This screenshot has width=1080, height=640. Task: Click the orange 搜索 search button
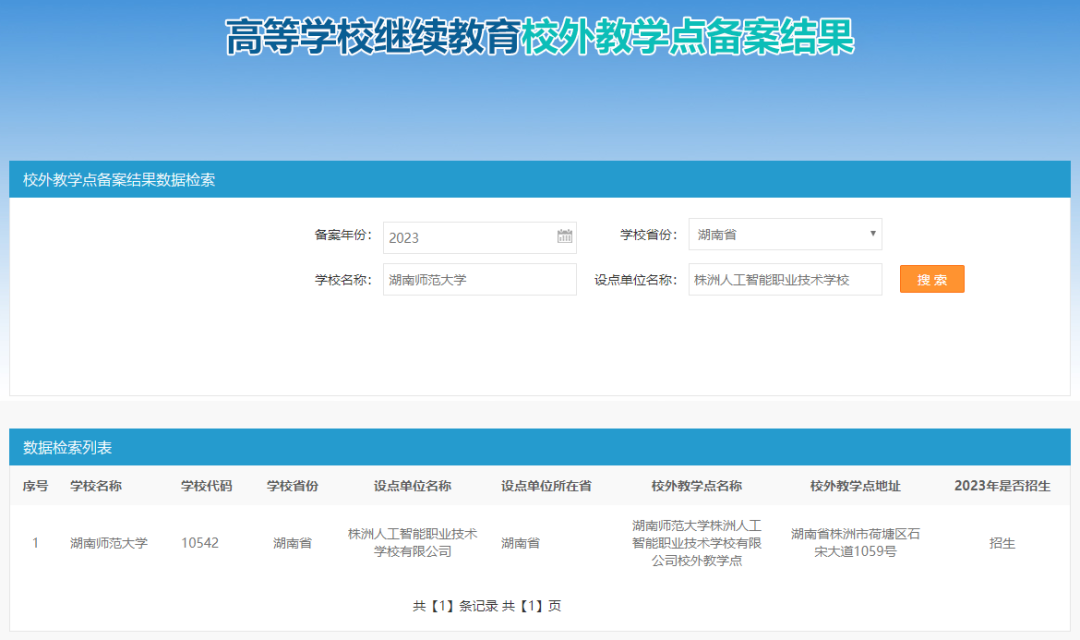click(x=931, y=279)
